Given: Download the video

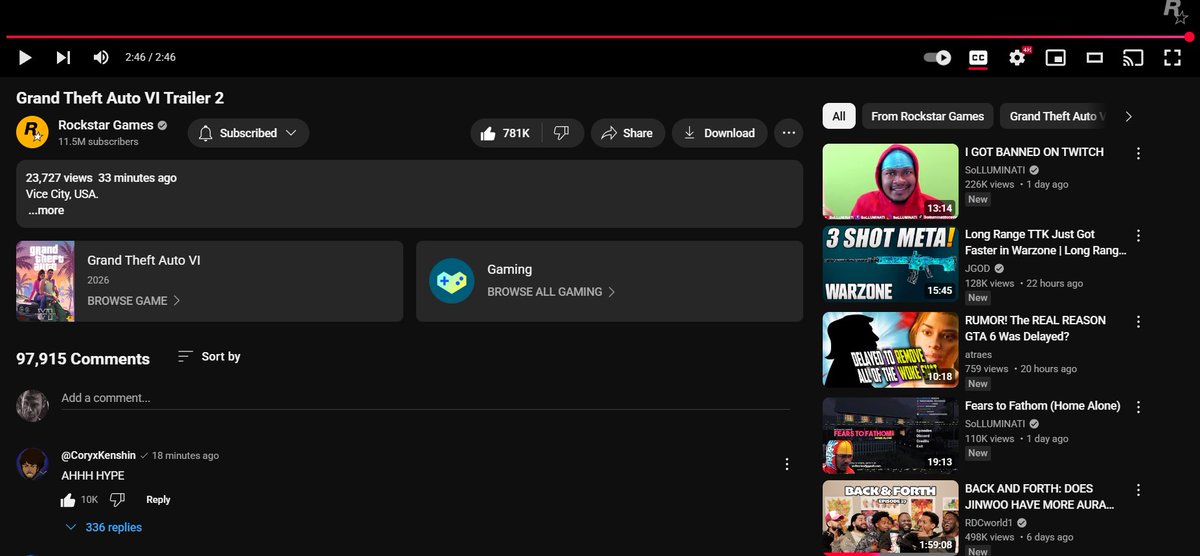Looking at the screenshot, I should tap(719, 133).
